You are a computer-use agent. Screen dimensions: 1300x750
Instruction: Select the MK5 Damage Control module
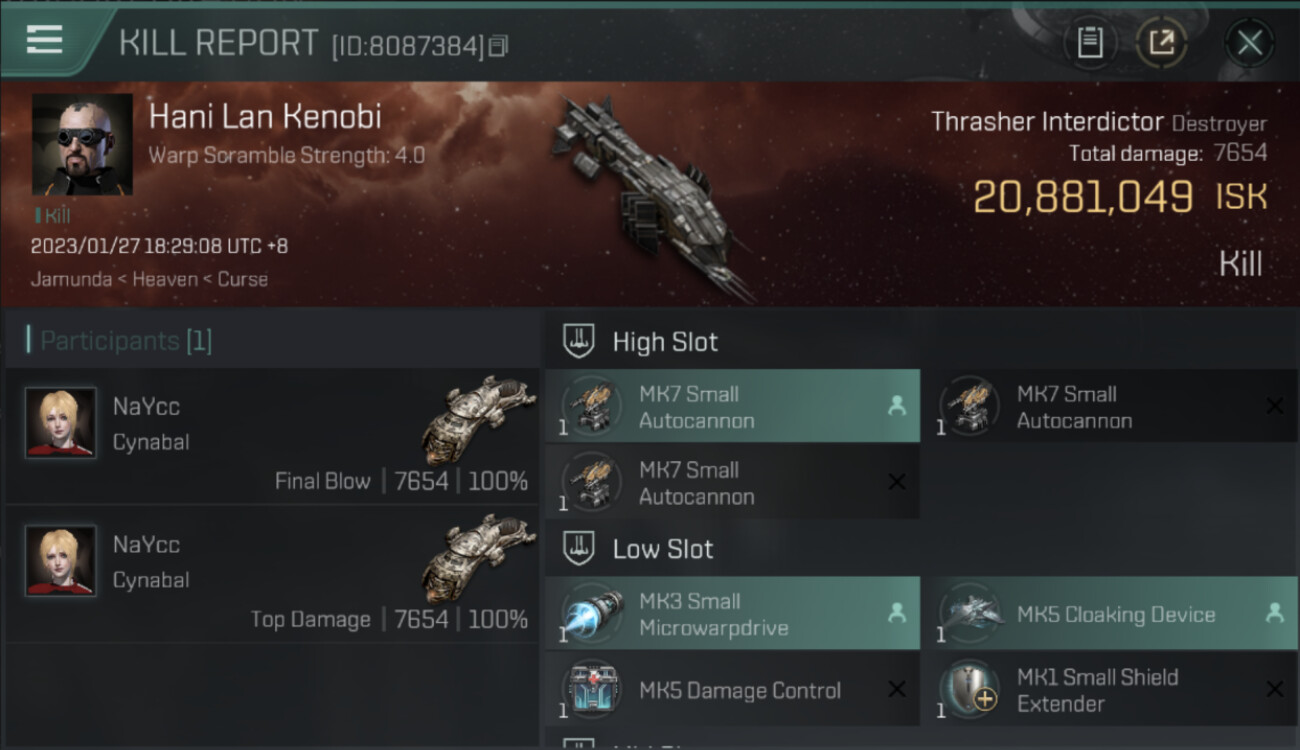(x=732, y=690)
